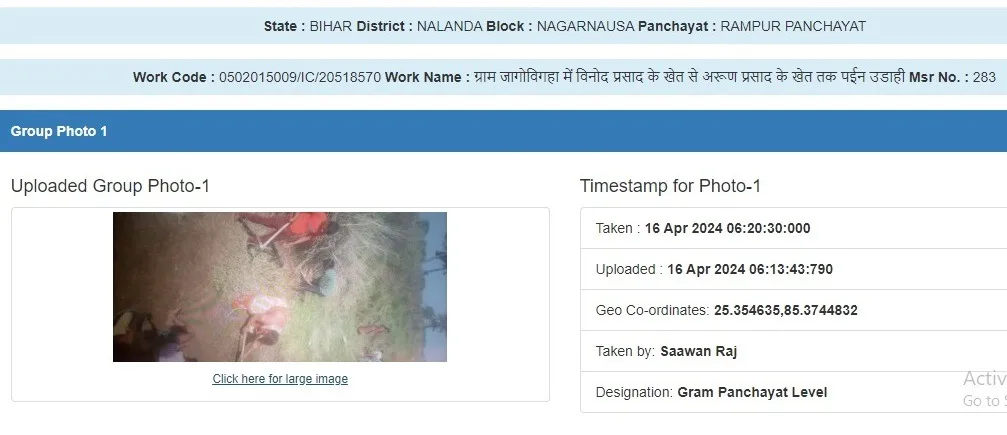
Task: Click the District value NALANDA
Action: 450,26
